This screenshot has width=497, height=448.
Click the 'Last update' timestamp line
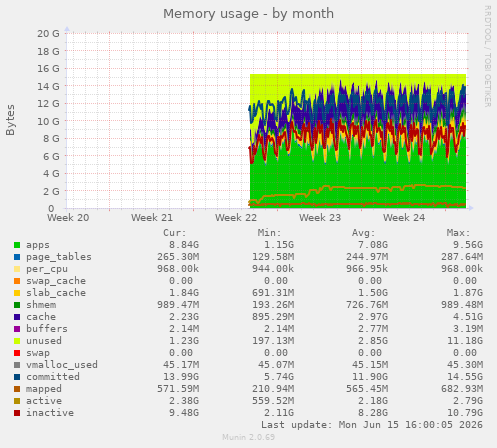[x=372, y=425]
